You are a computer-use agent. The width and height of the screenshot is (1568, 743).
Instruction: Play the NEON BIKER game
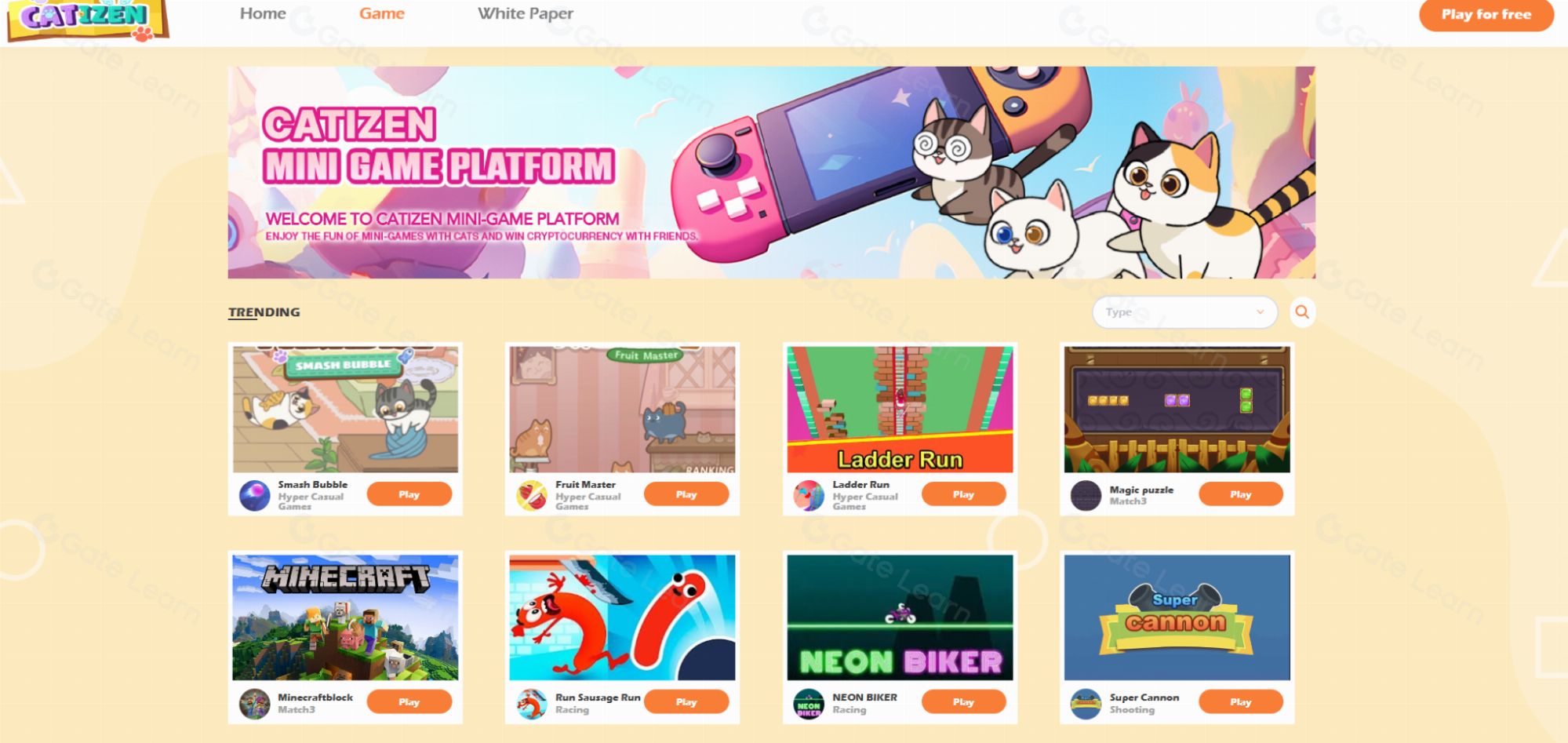[963, 702]
